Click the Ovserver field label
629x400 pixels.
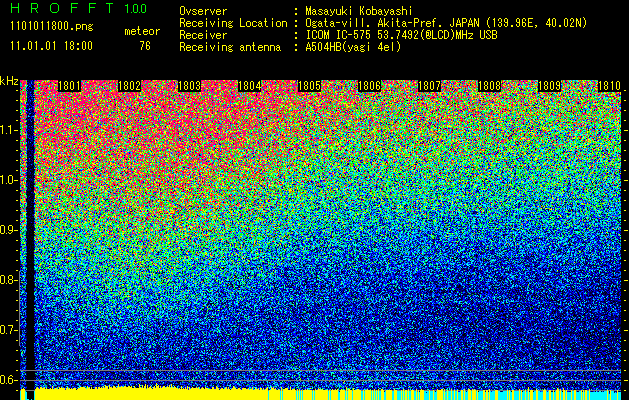coord(203,11)
